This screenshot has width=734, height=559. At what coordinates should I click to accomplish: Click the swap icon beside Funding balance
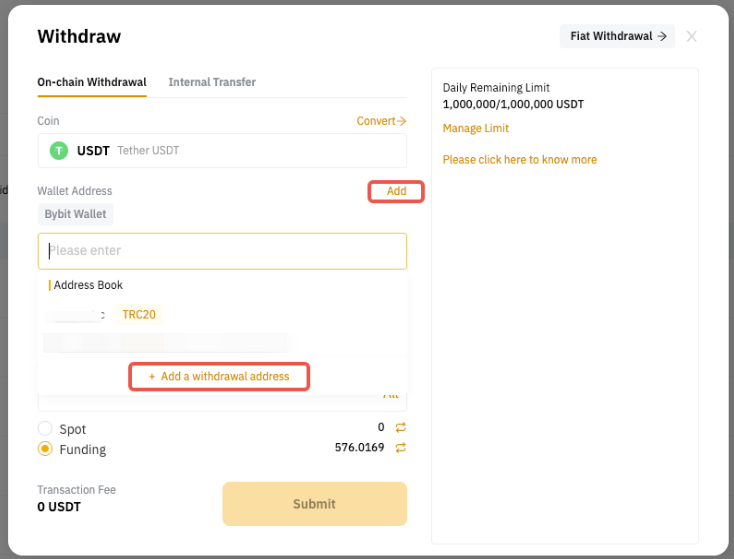coord(401,448)
